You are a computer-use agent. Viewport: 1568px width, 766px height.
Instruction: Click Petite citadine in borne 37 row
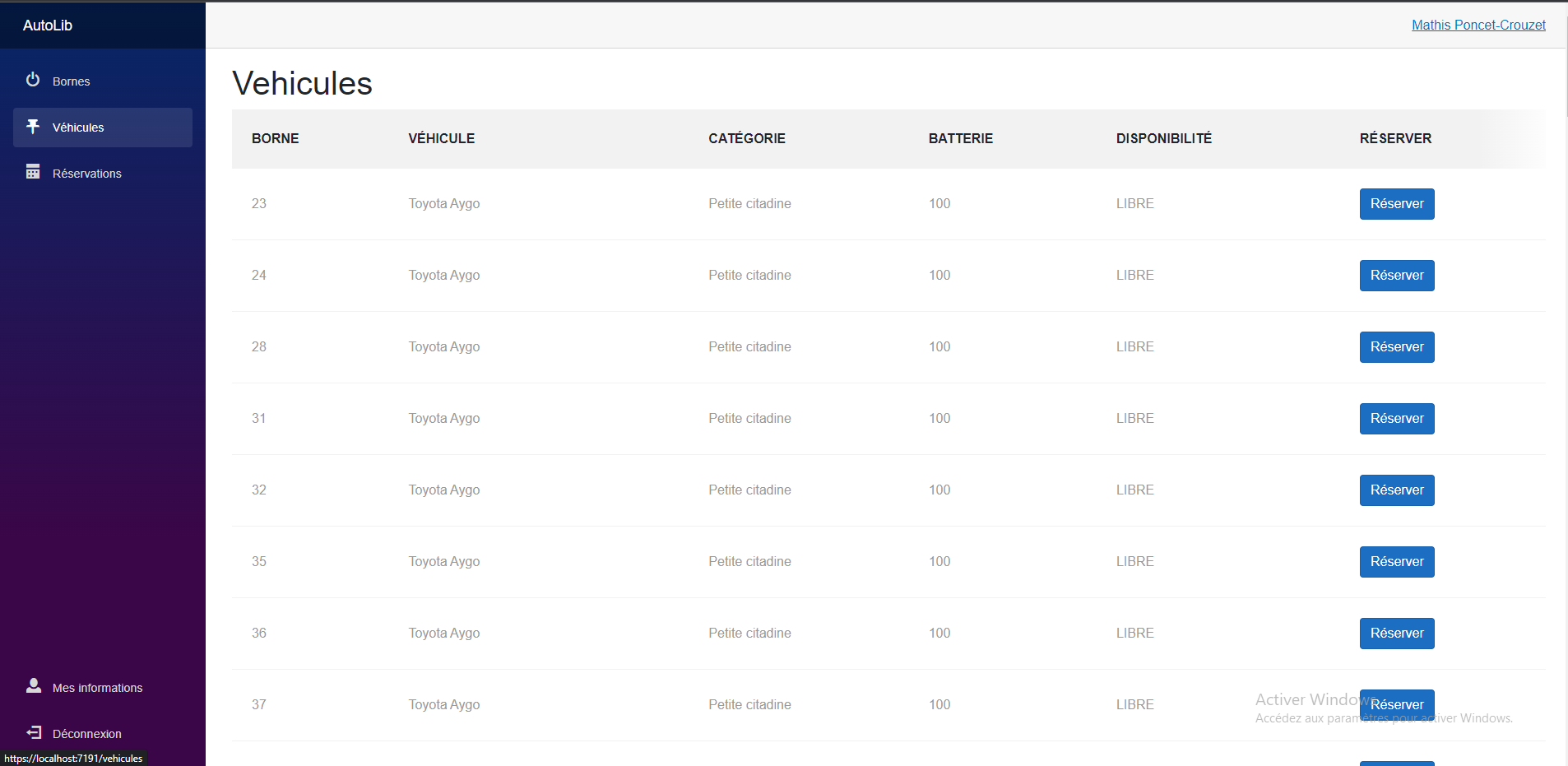[749, 704]
